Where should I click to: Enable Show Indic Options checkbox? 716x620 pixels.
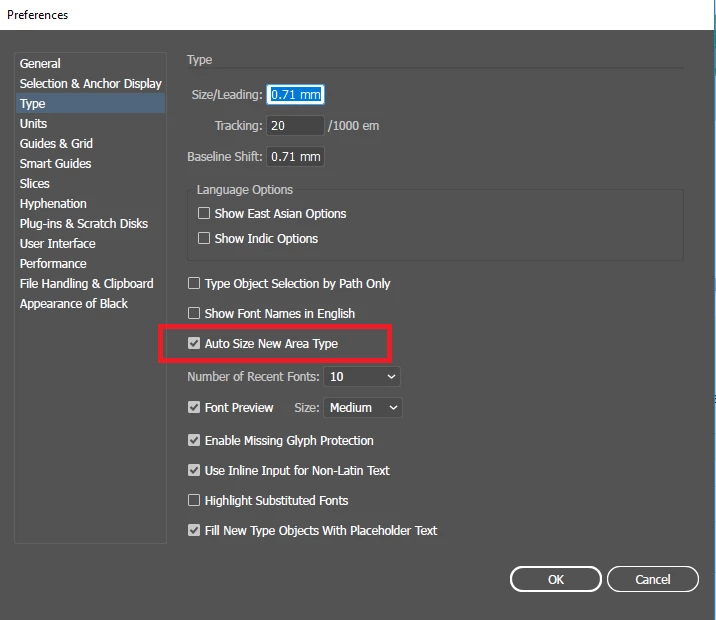(204, 238)
